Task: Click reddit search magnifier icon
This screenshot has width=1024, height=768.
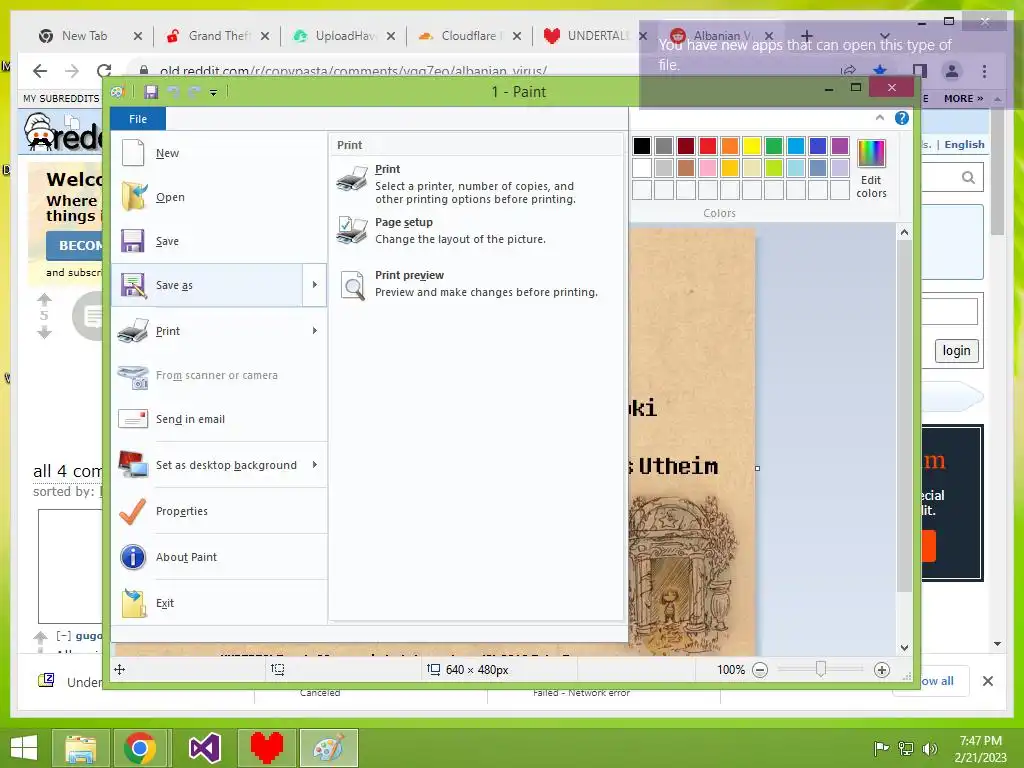Action: pos(968,177)
